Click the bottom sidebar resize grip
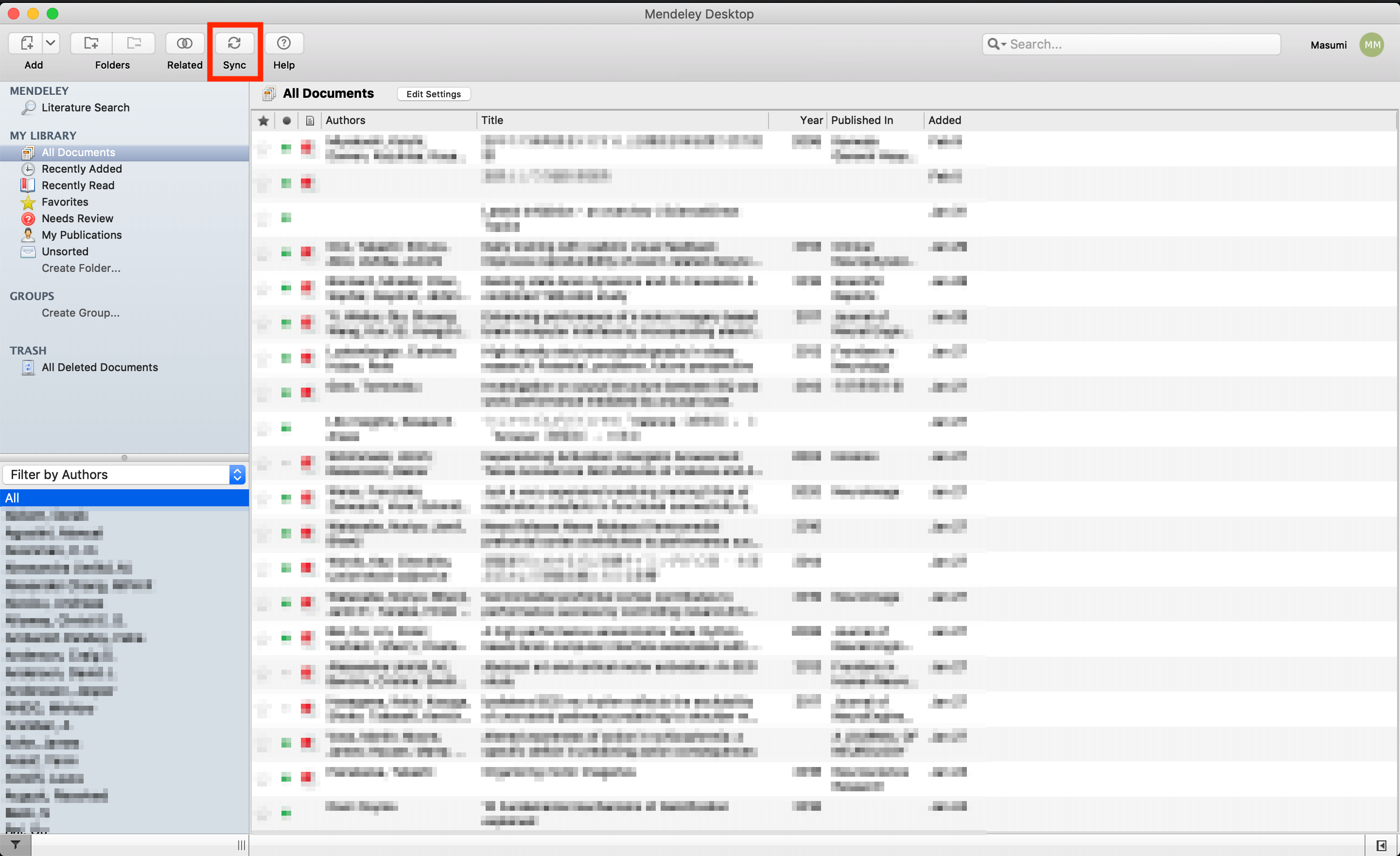This screenshot has height=856, width=1400. click(242, 845)
